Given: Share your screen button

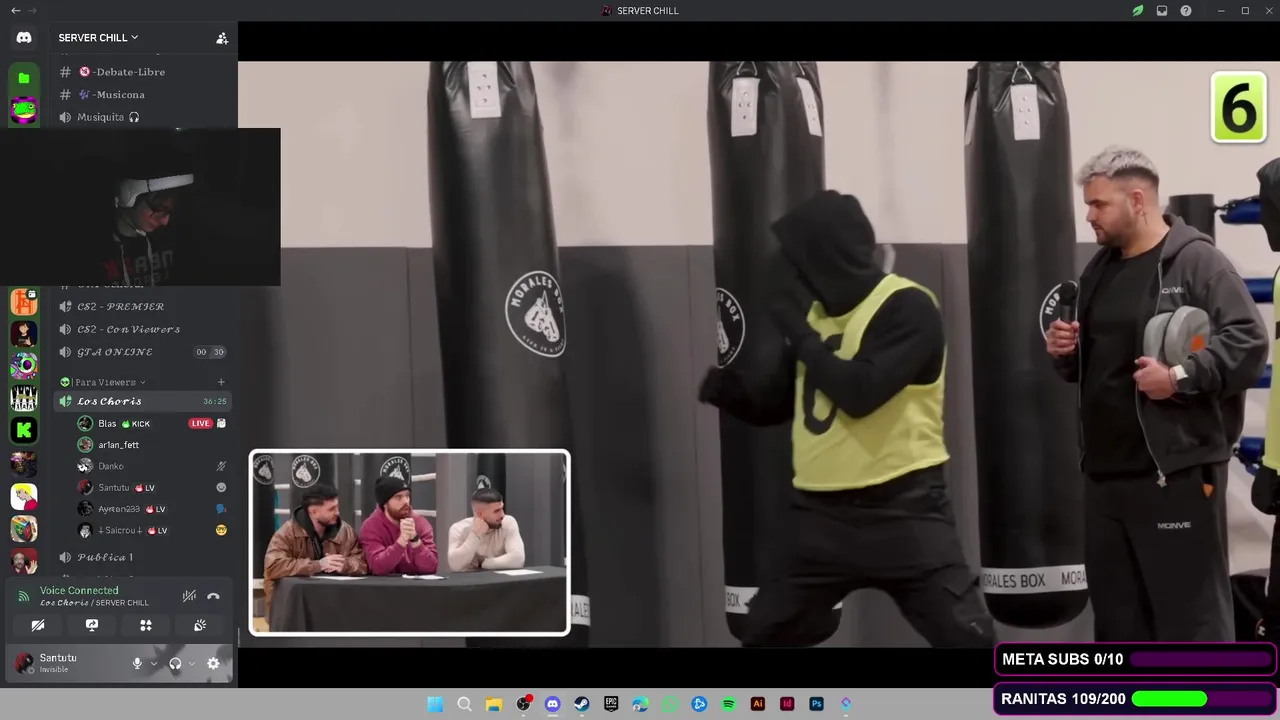Looking at the screenshot, I should click(92, 625).
